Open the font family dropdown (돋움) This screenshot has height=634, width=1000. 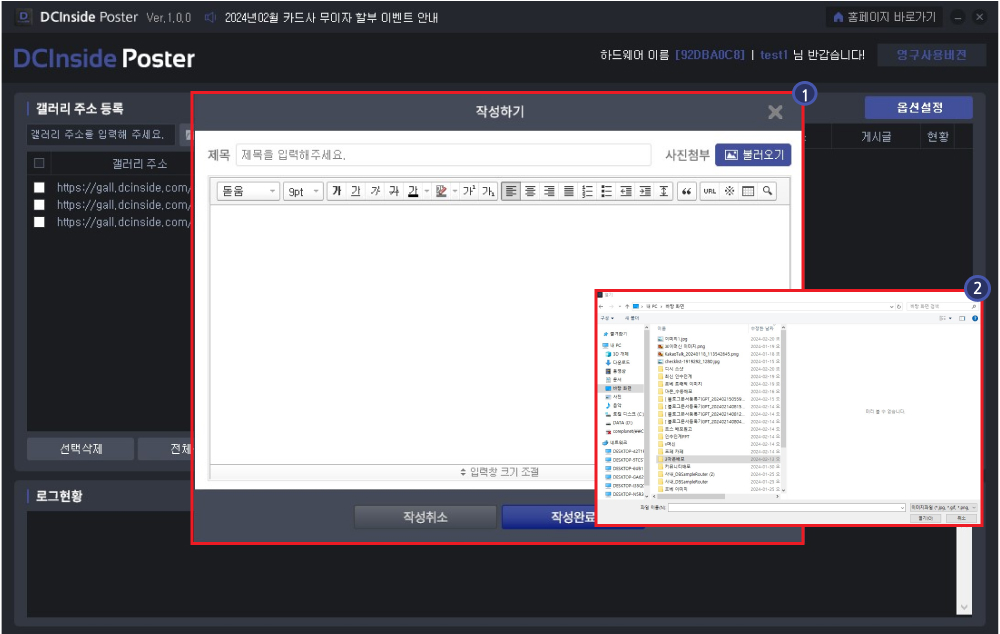(x=248, y=191)
